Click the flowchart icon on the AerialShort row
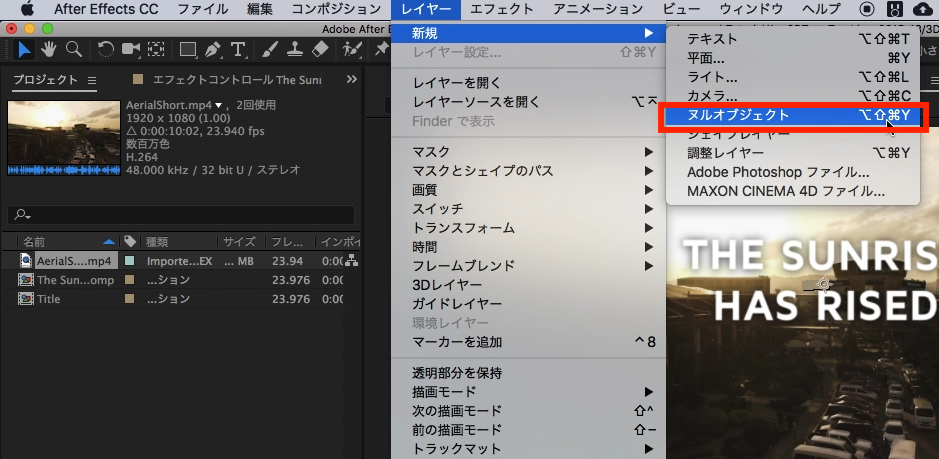Screen dimensions: 939x459 [352, 261]
